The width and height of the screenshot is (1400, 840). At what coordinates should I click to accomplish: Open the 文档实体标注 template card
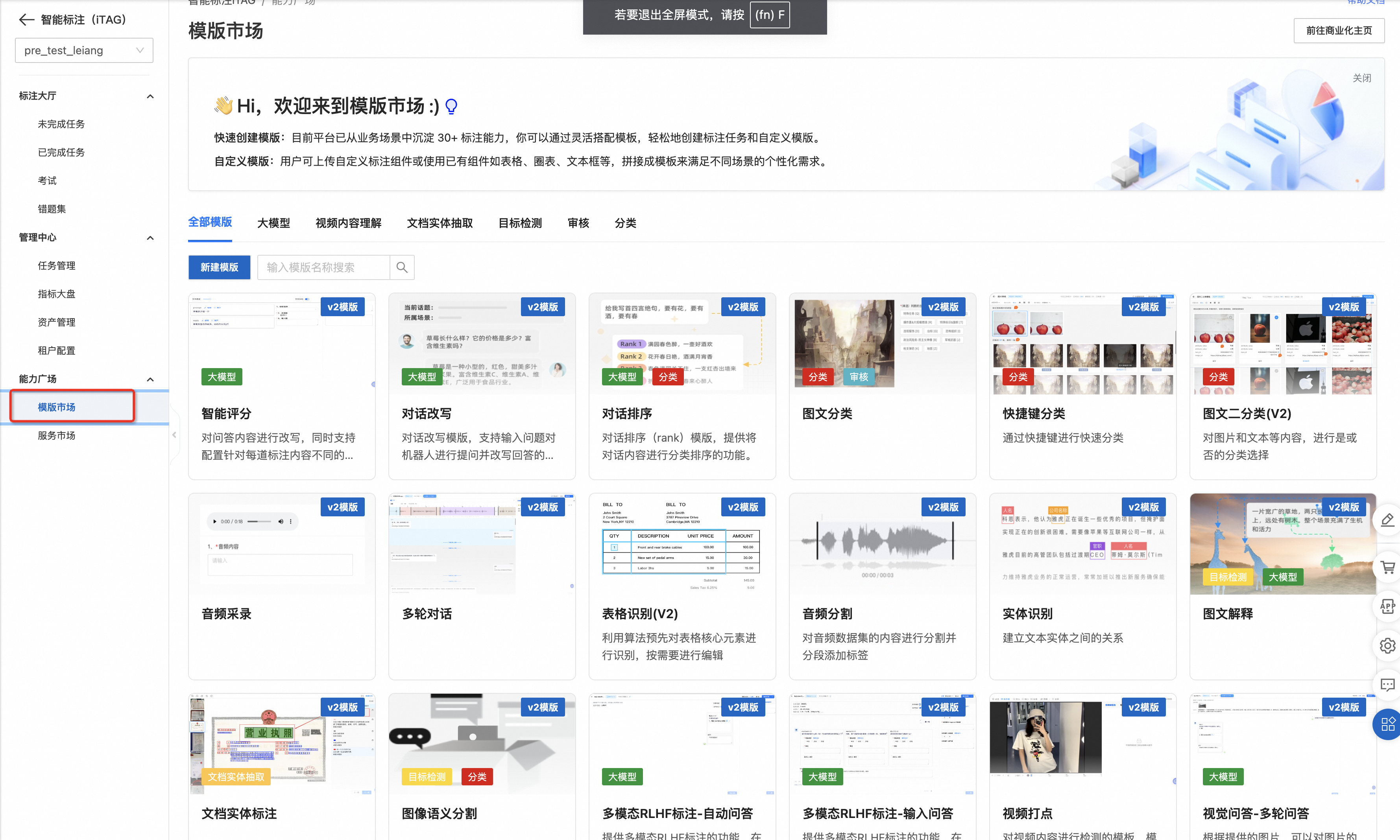(281, 767)
